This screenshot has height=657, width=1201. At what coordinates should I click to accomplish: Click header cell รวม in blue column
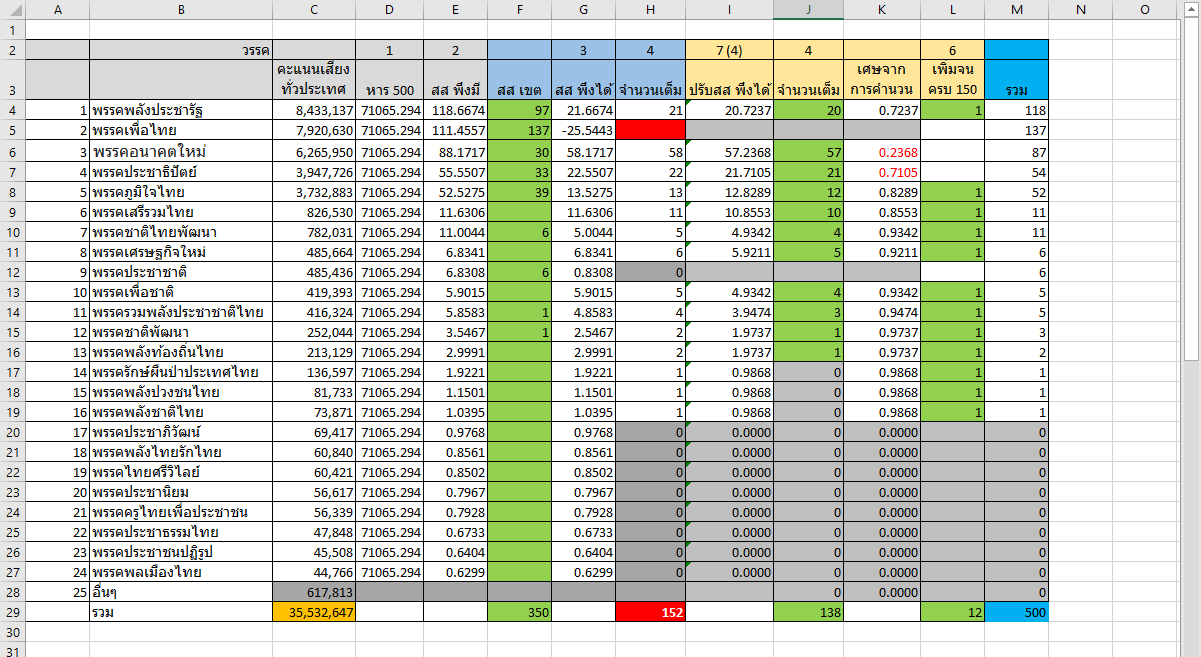pyautogui.click(x=1016, y=80)
